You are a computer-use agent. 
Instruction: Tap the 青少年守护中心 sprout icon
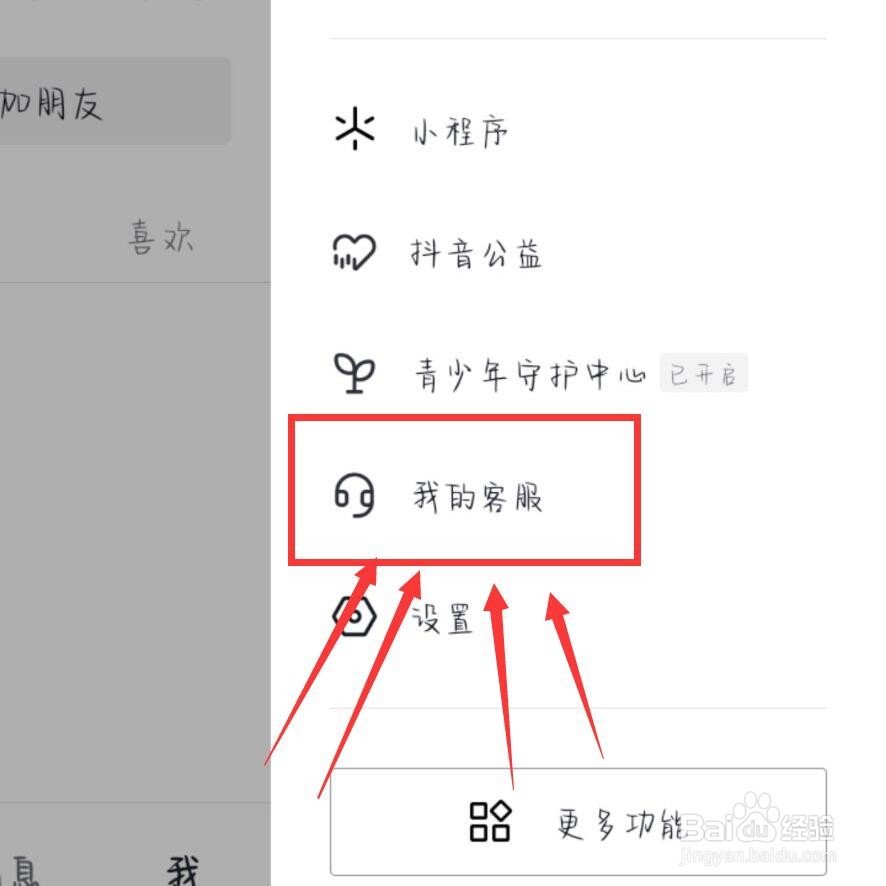pyautogui.click(x=354, y=373)
